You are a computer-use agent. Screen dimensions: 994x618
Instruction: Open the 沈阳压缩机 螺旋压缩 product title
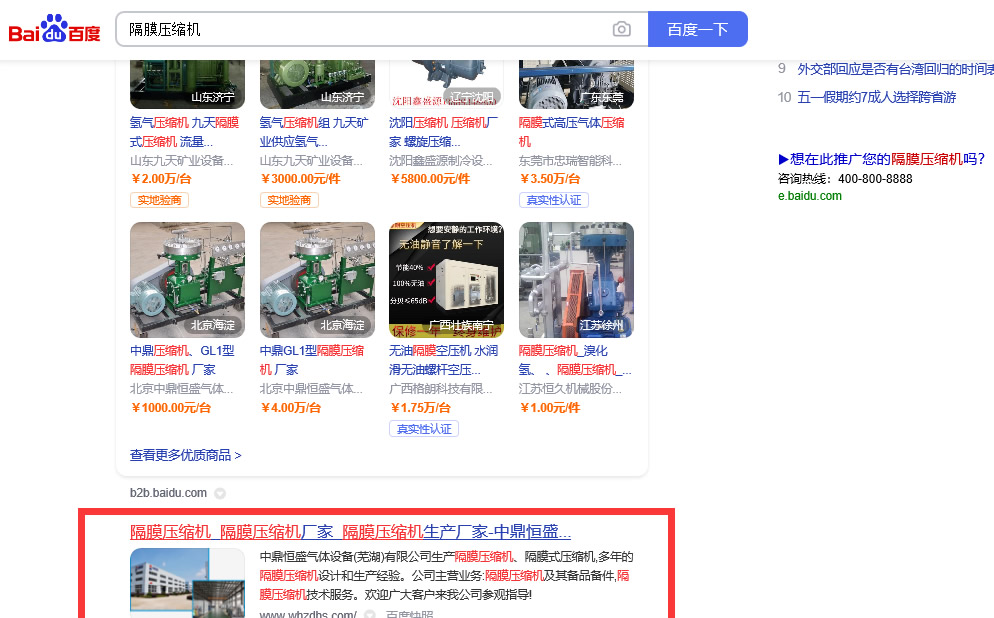[444, 132]
